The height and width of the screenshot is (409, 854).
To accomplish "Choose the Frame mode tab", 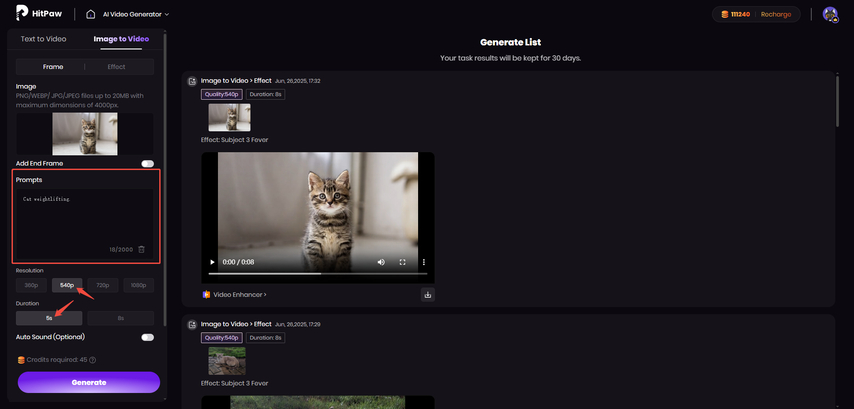I will point(53,67).
